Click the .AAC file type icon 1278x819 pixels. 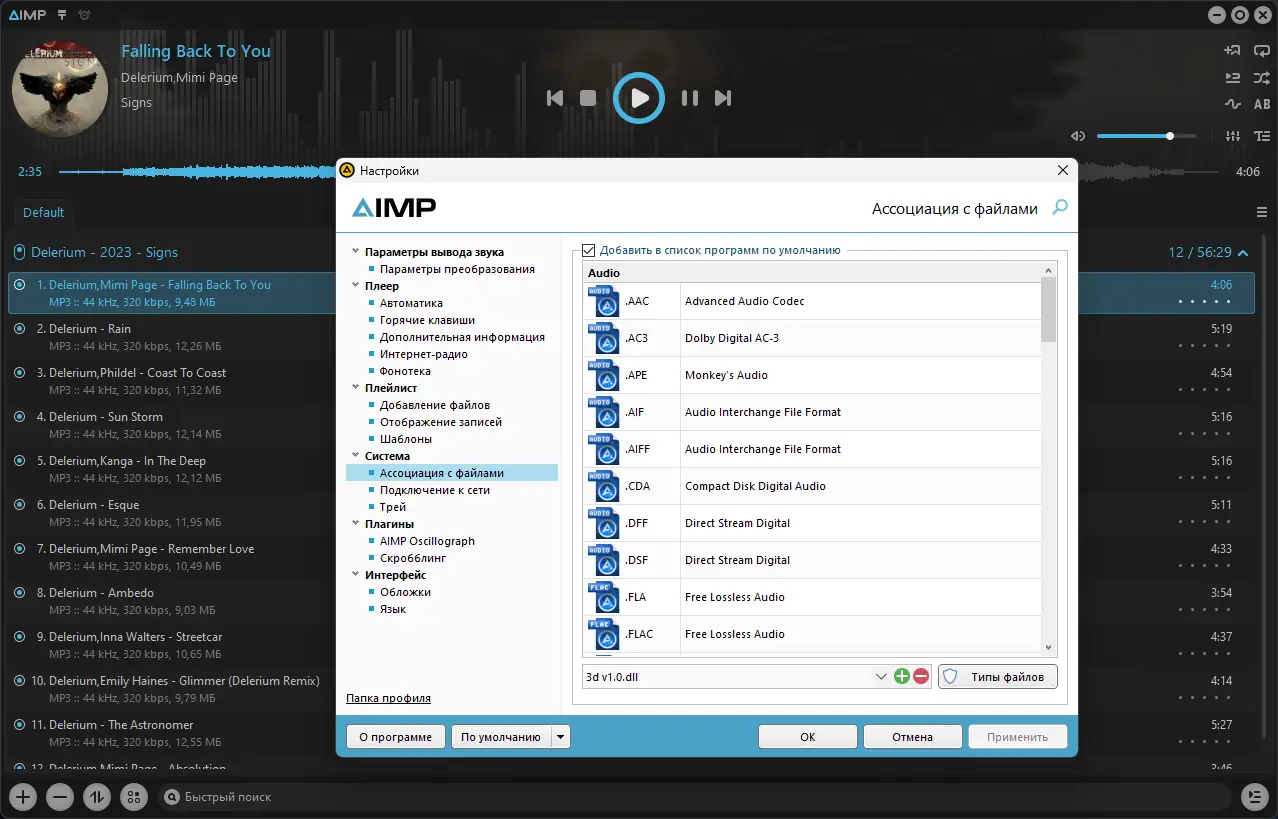click(x=603, y=301)
